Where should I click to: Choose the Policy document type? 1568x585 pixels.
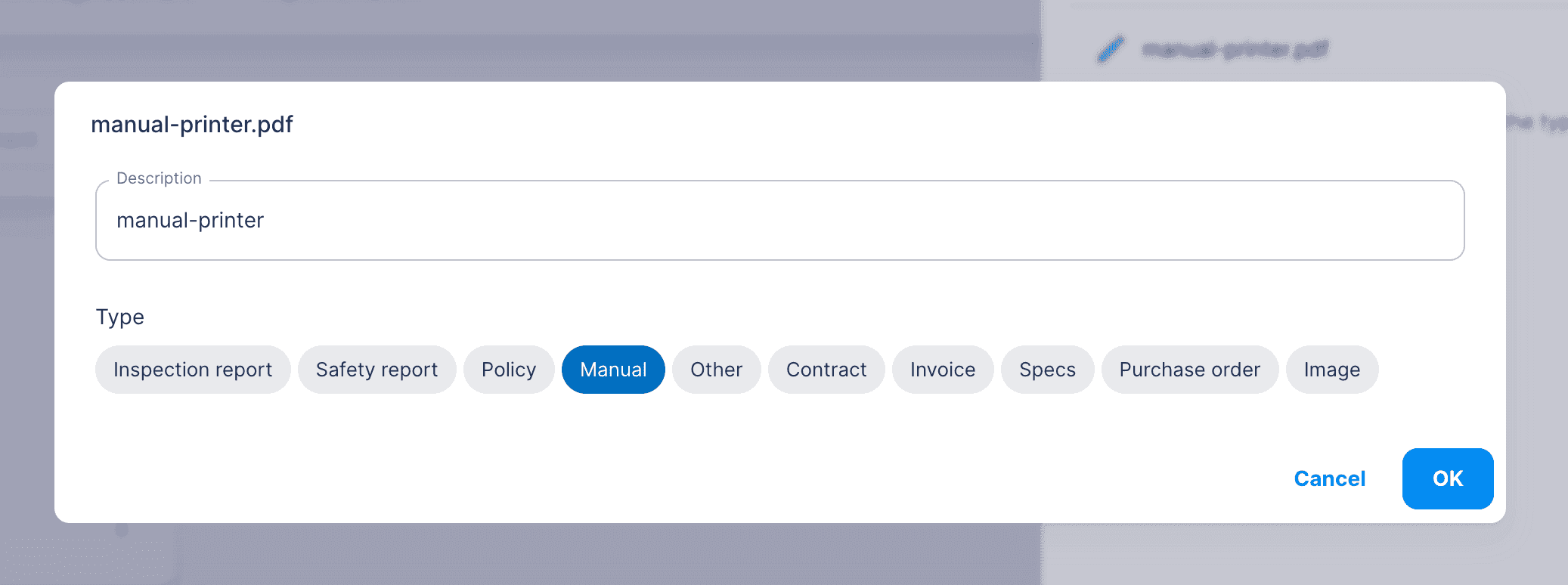click(508, 370)
